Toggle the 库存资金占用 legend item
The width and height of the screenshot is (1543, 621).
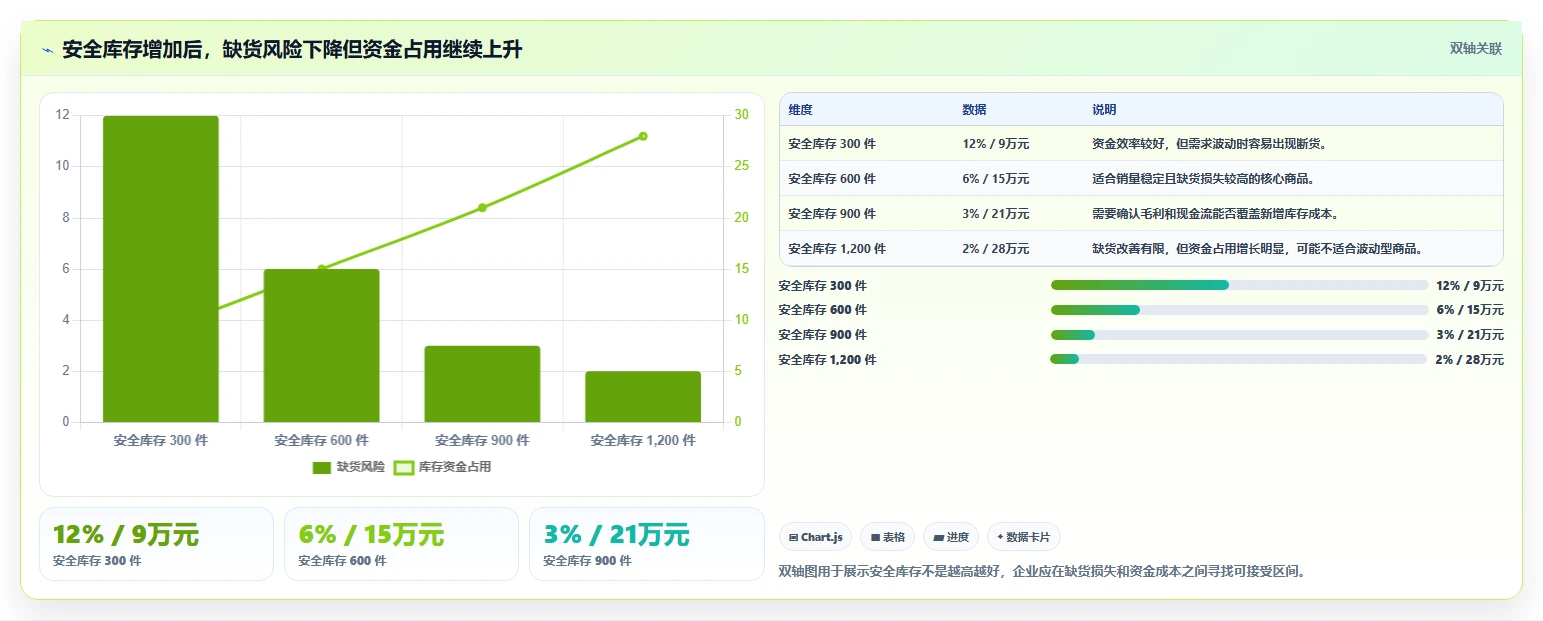(x=443, y=467)
